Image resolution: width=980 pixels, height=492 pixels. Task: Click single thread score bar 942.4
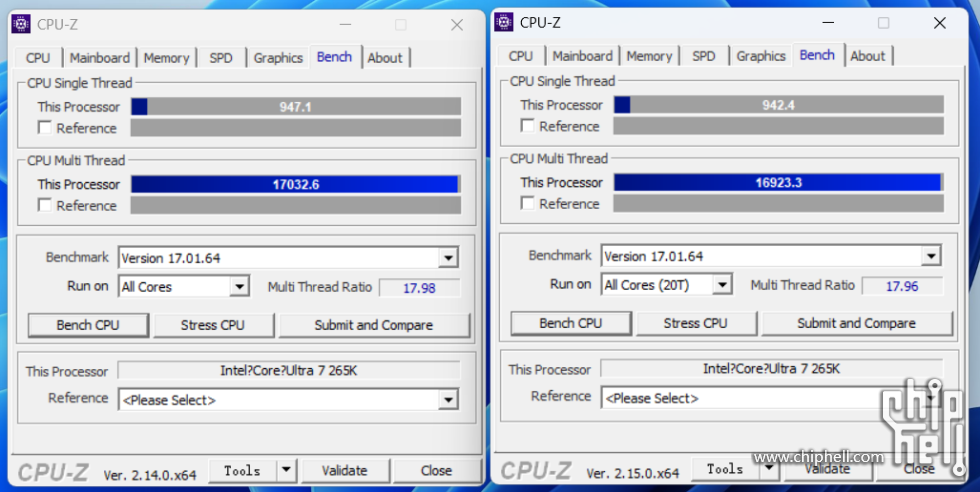pyautogui.click(x=779, y=105)
